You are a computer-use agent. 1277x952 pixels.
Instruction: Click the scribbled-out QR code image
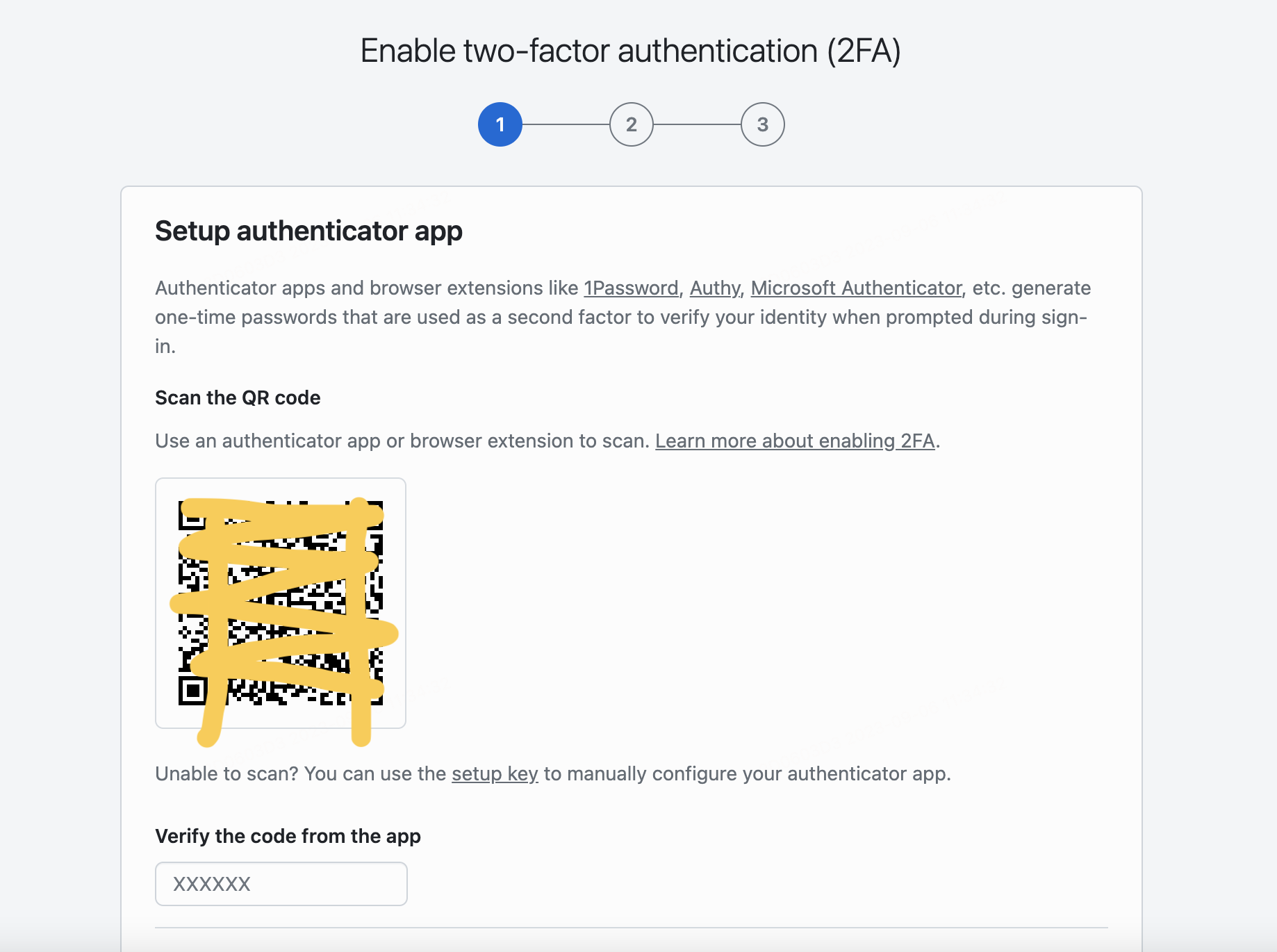[280, 602]
